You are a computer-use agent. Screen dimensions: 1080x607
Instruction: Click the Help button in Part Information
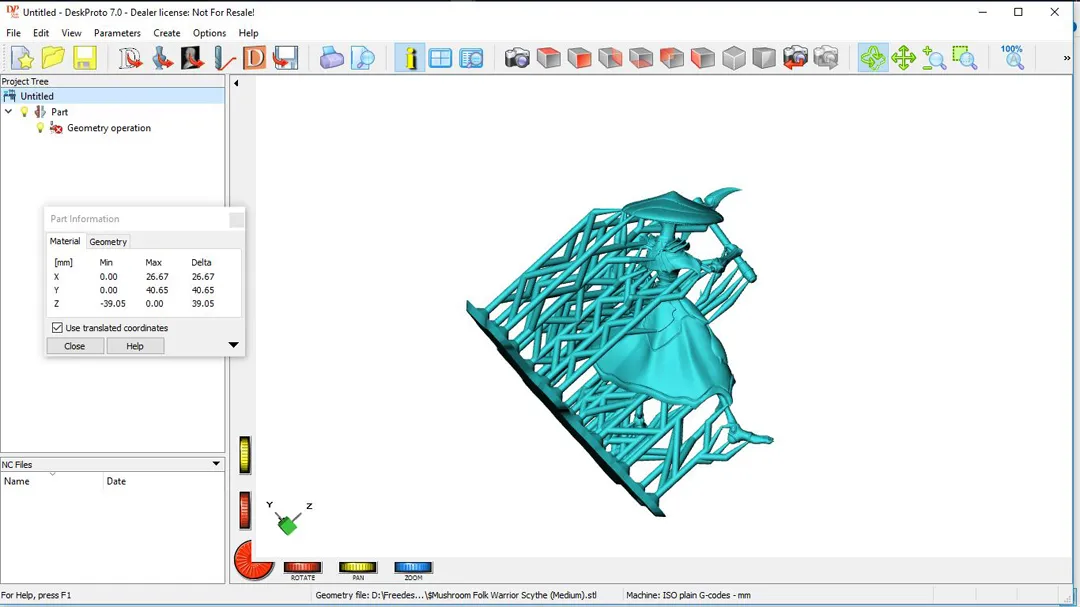135,346
